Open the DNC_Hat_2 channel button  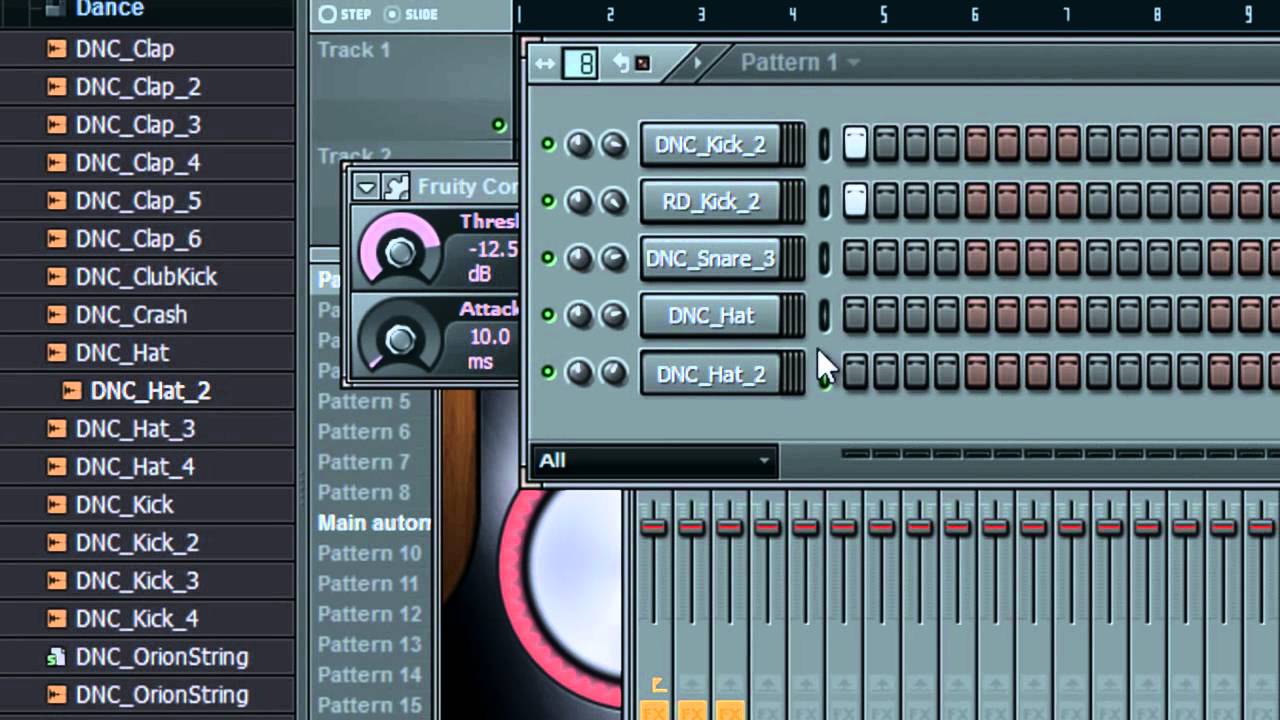point(722,374)
